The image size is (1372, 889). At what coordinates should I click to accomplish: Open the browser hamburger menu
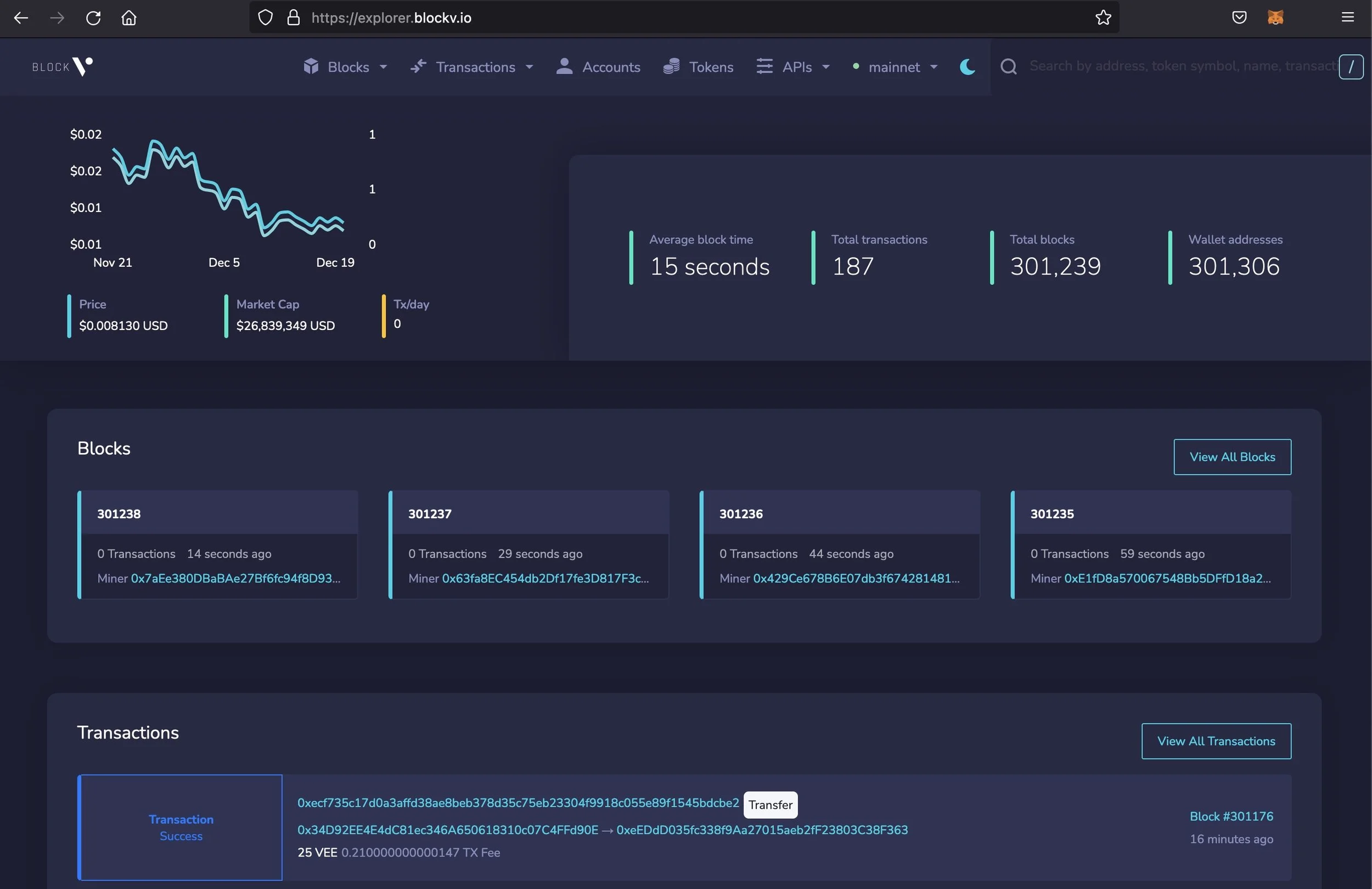(x=1348, y=18)
